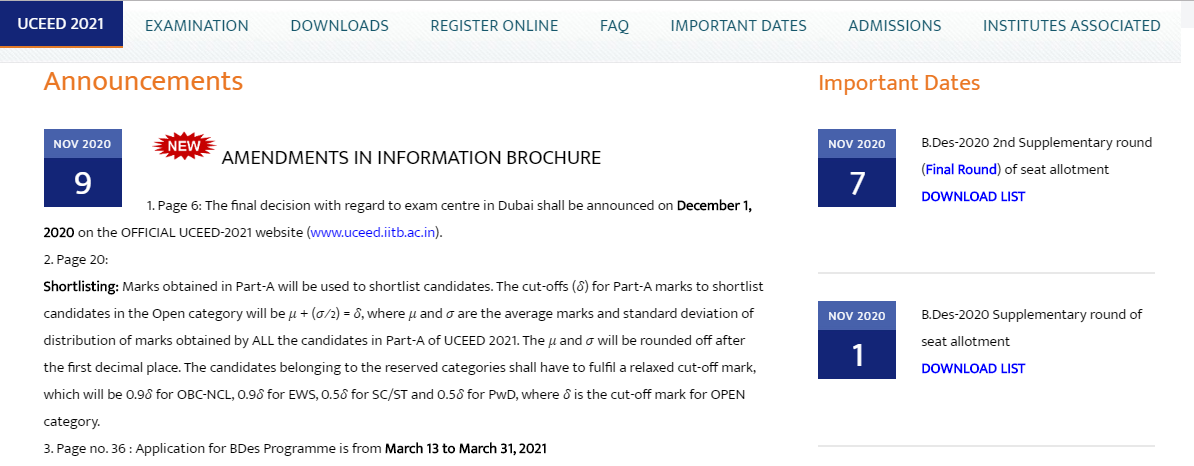
Task: Follow the www.uceed.iitb.ac.in link
Action: 374,233
